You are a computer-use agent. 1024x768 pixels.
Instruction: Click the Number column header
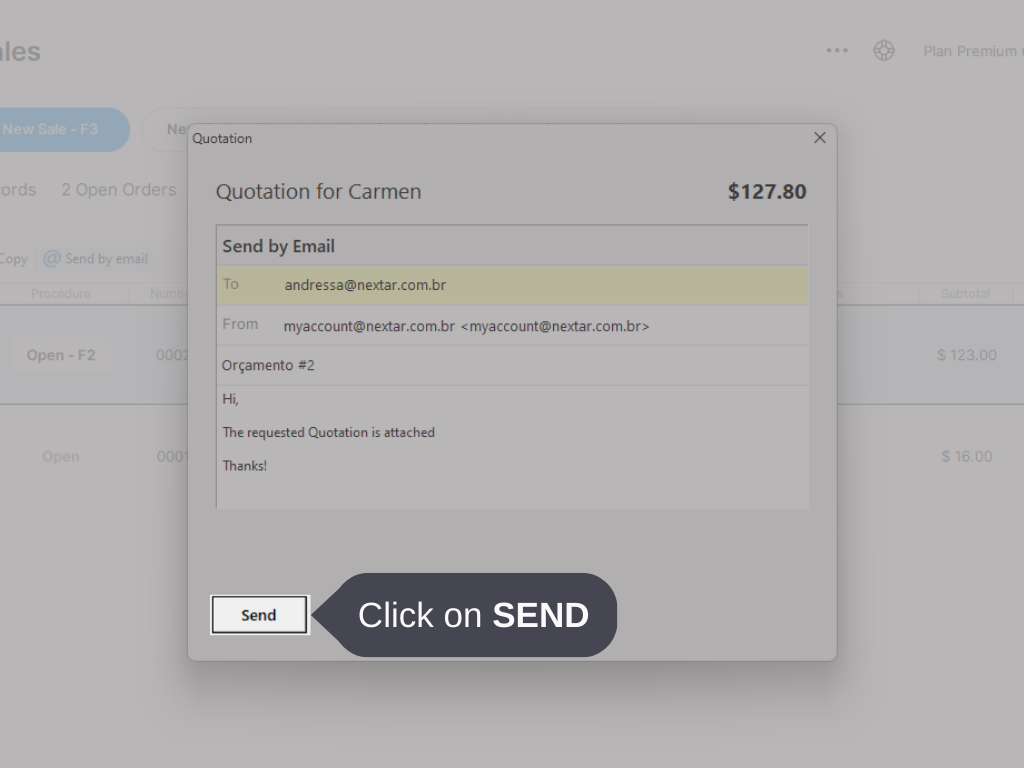170,293
